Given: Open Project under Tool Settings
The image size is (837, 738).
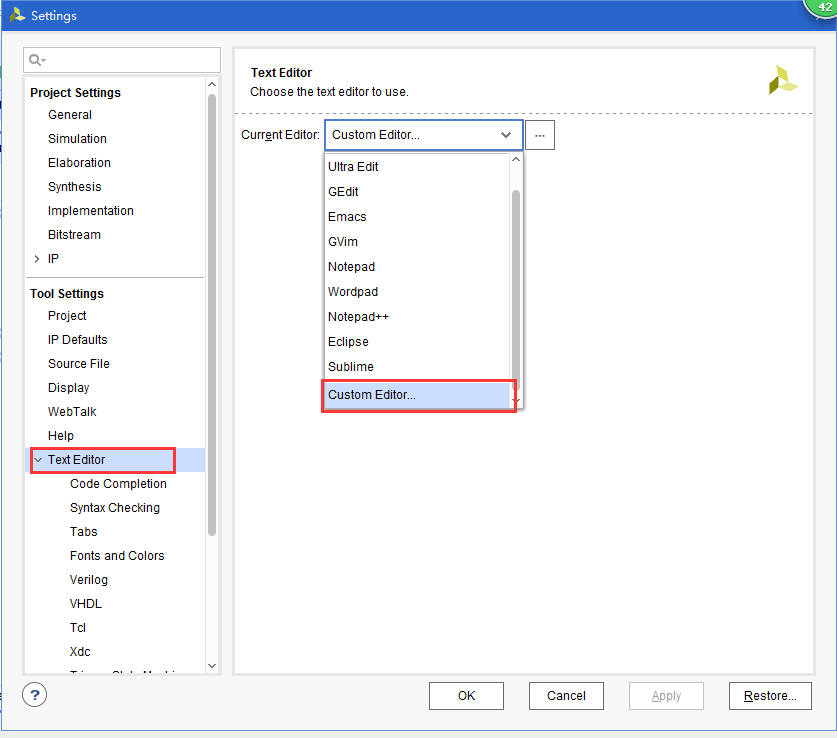Looking at the screenshot, I should pyautogui.click(x=67, y=316).
